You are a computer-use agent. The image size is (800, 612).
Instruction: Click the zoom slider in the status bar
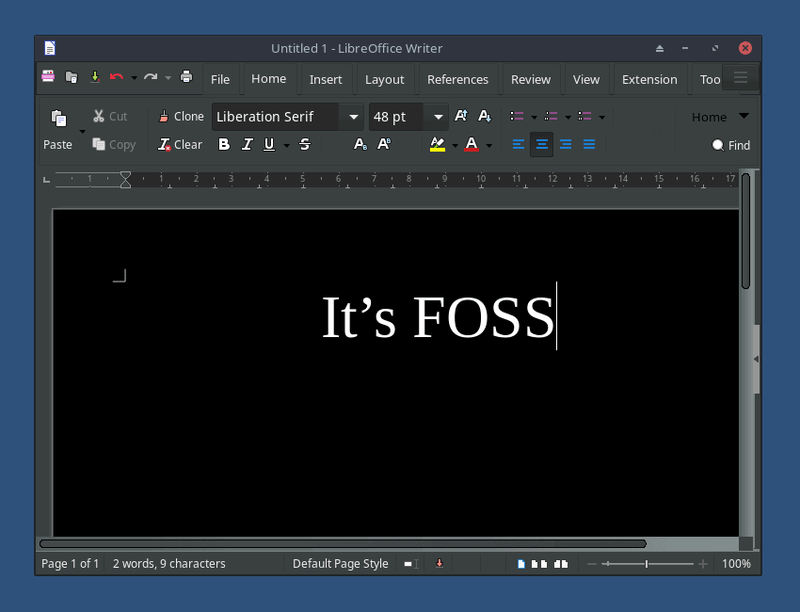click(646, 564)
